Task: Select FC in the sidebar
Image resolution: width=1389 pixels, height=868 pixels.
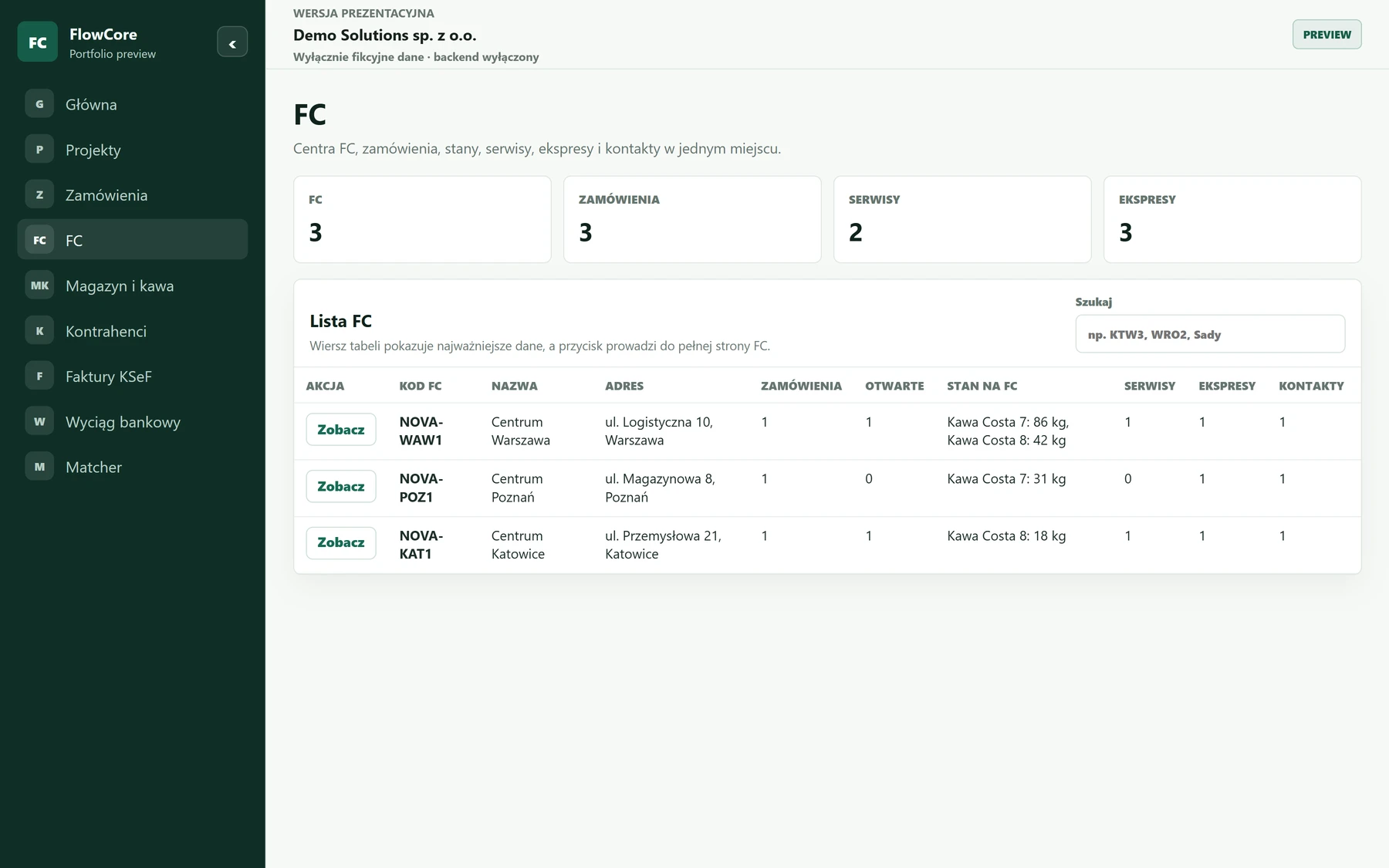Action: (133, 240)
